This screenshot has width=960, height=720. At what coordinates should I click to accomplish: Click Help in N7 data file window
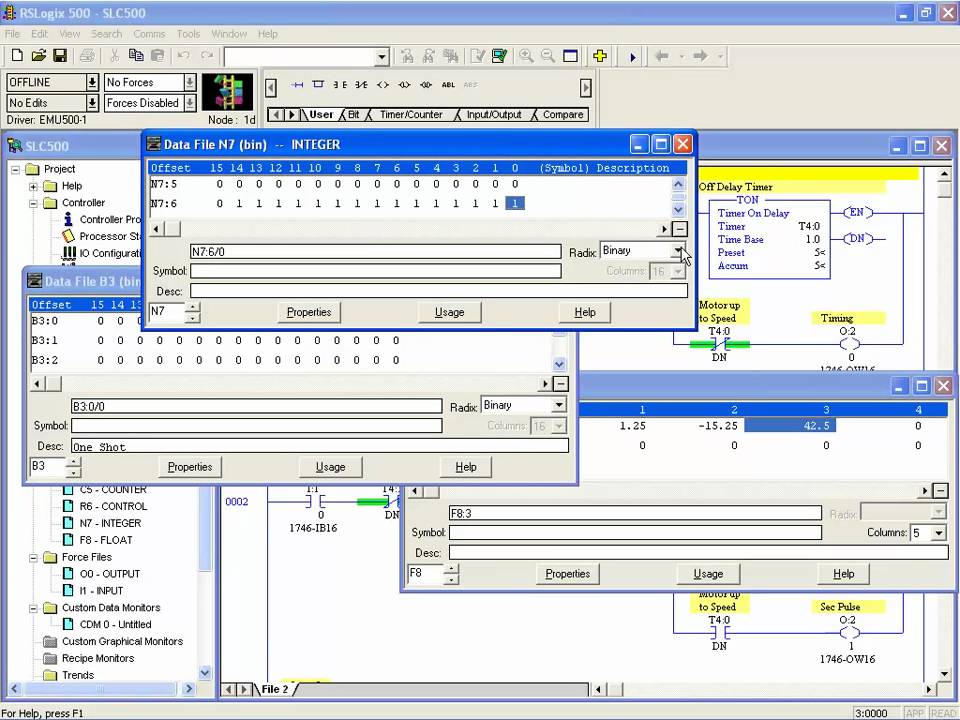click(585, 312)
